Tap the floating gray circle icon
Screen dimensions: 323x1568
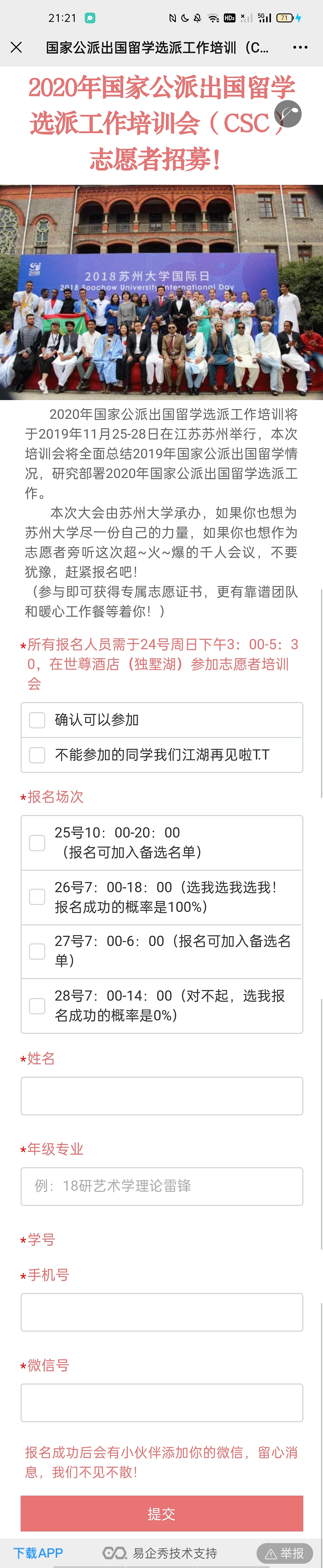288,114
